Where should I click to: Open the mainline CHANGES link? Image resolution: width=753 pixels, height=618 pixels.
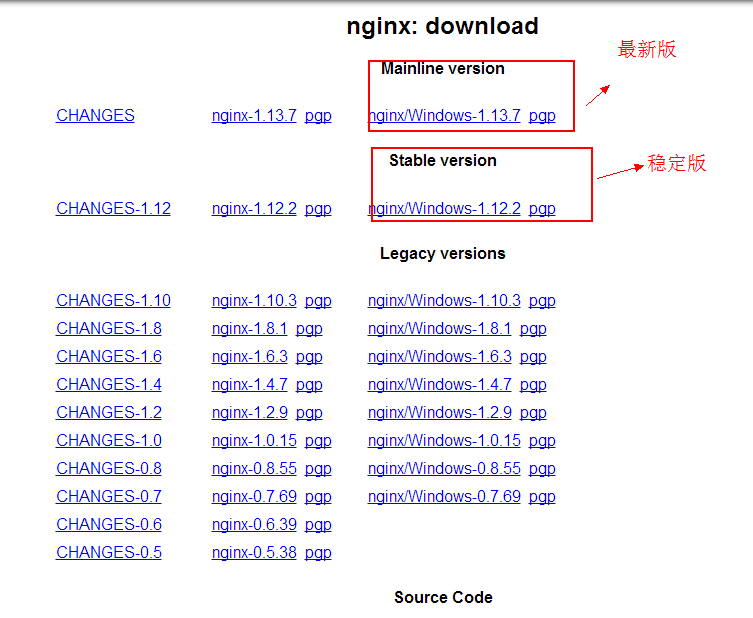pyautogui.click(x=95, y=115)
